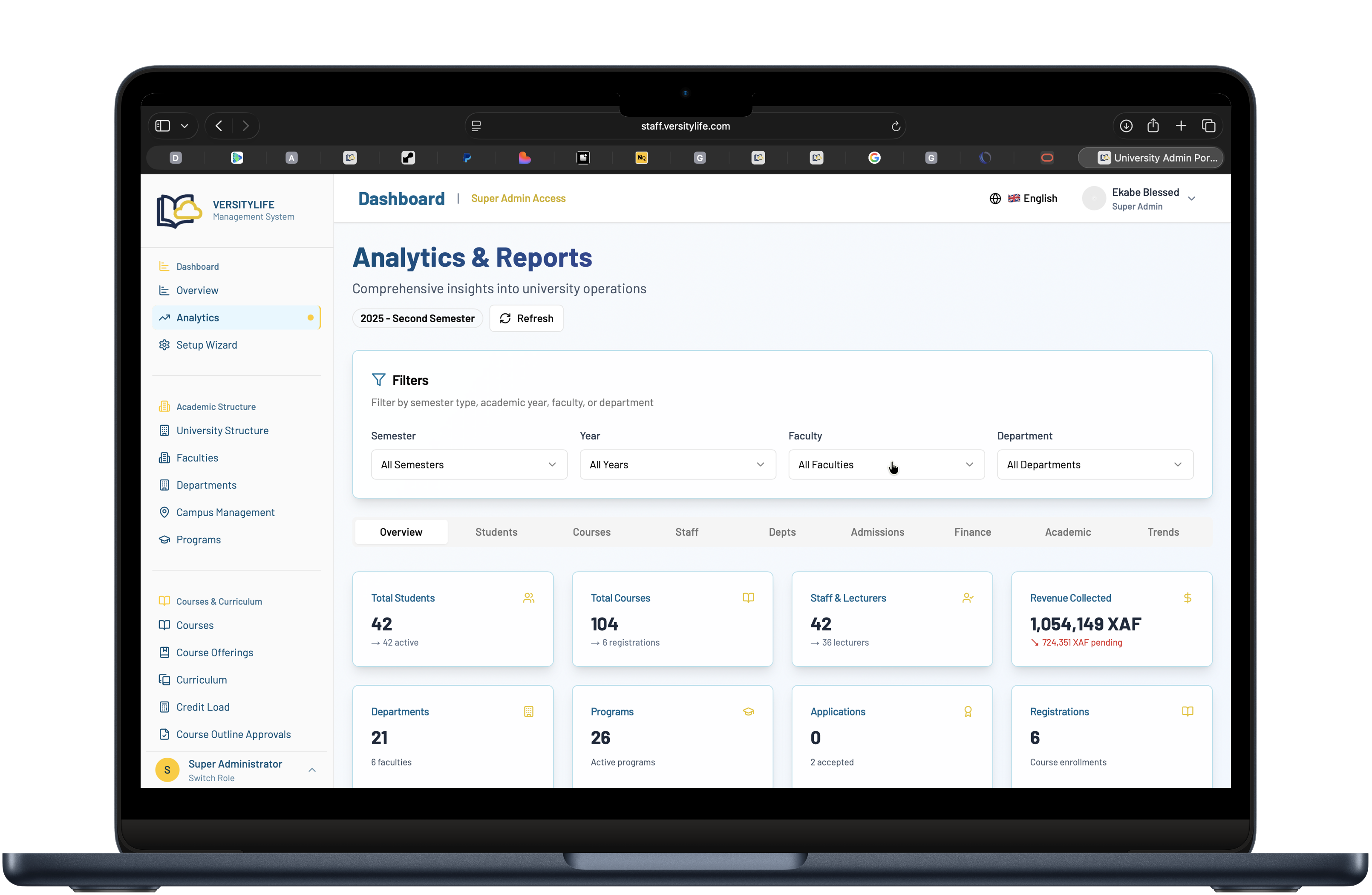This screenshot has width=1372, height=895.
Task: Click the filter funnel icon in Filters panel
Action: click(379, 379)
